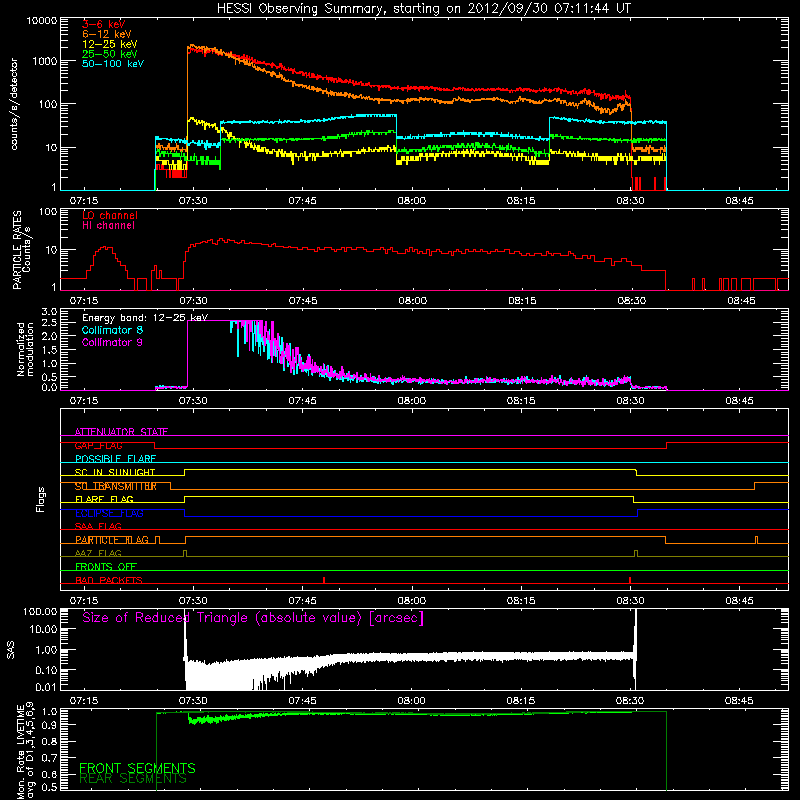
Task: Click the GAP_FLAG label
Action: 99,445
